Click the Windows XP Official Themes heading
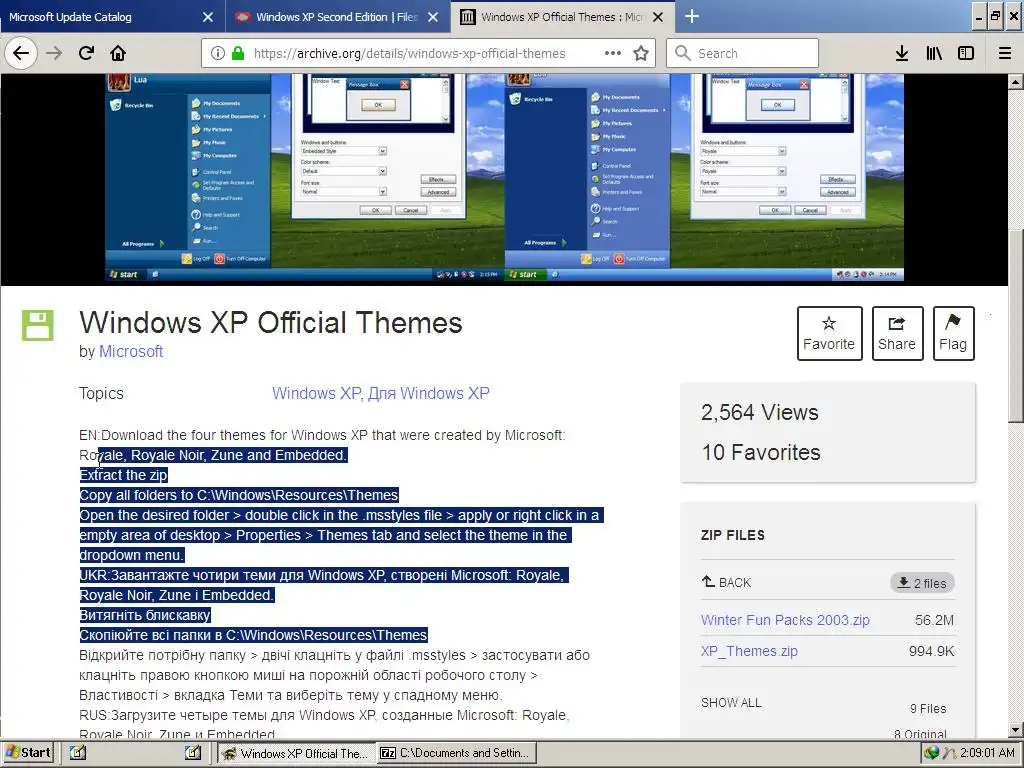Screen dimensions: 1024x768 point(270,323)
